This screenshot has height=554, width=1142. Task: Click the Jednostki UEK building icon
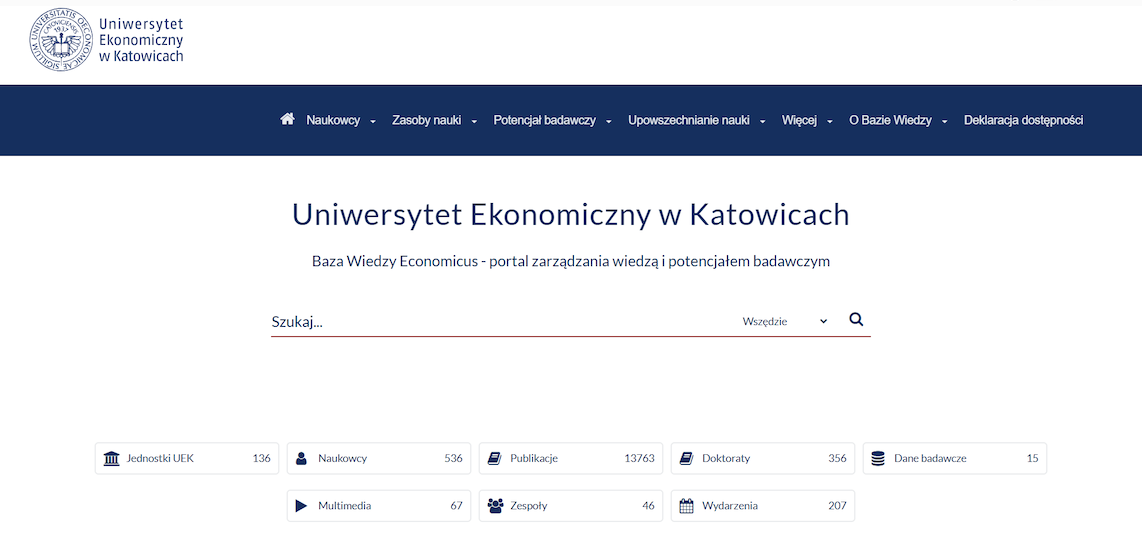(x=111, y=459)
